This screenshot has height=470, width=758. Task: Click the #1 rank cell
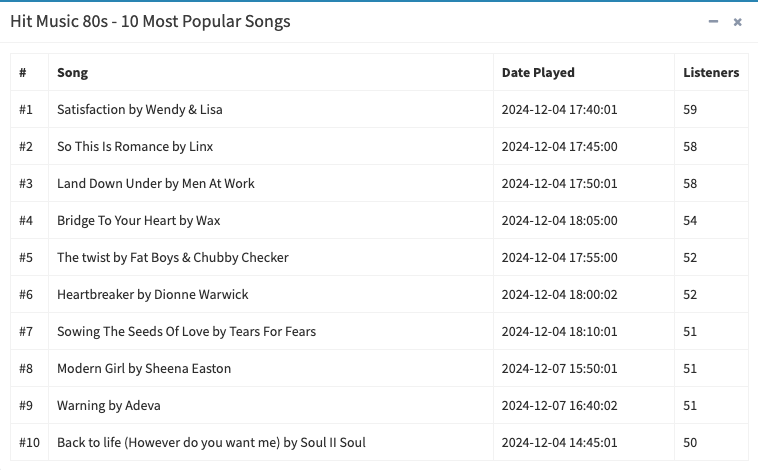[x=29, y=109]
